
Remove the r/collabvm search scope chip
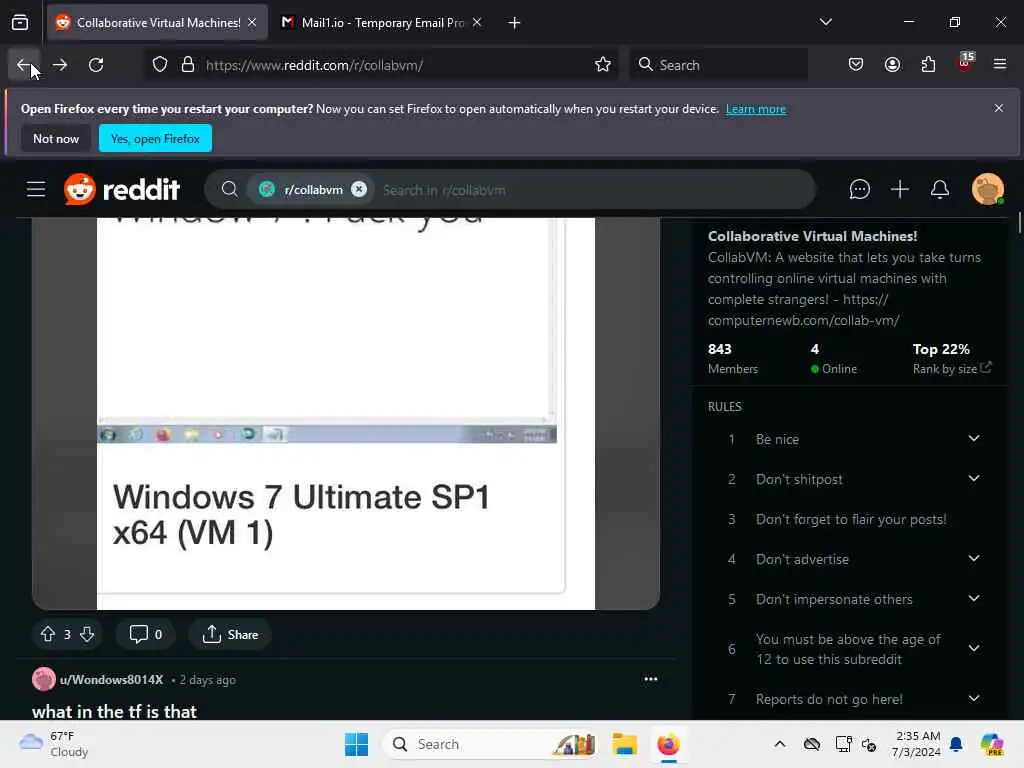[359, 189]
